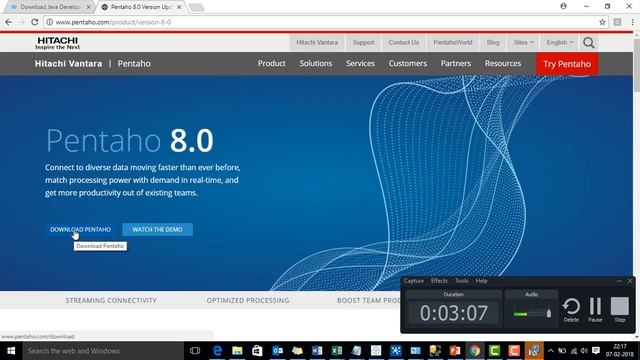Viewport: 640px width, 360px height.
Task: Open the Hitachi Vantara top link
Action: [317, 42]
